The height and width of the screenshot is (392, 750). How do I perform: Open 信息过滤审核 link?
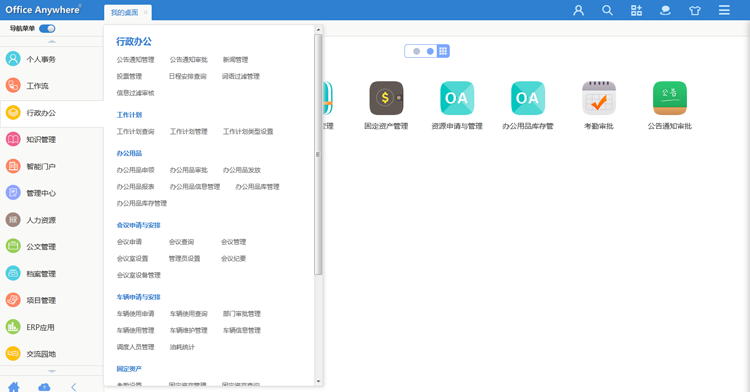pyautogui.click(x=135, y=93)
